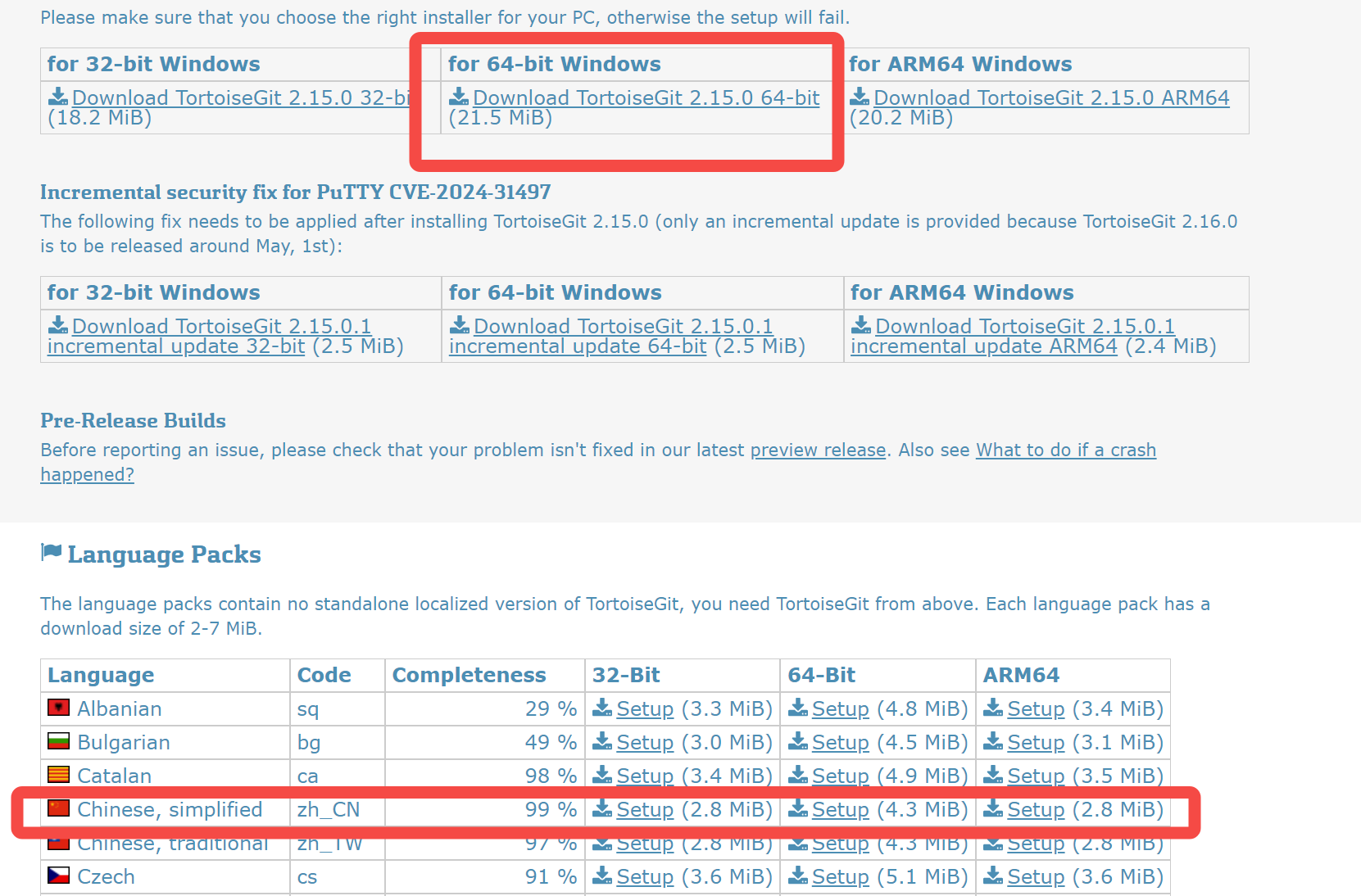
Task: Open 2.15.0.1 incremental update ARM64 link
Action: coord(1013,336)
